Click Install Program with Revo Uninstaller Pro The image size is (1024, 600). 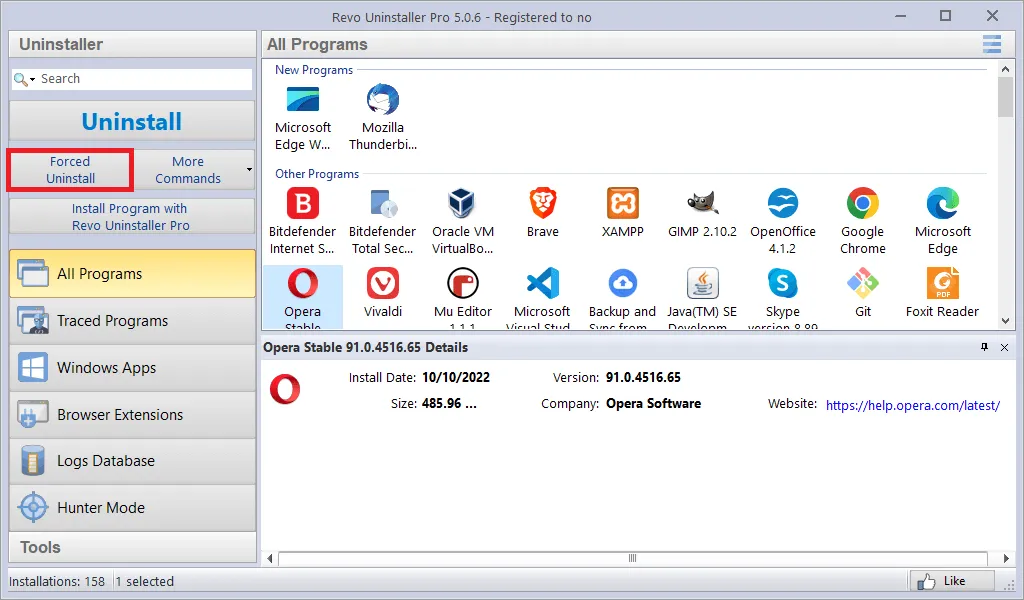point(132,216)
